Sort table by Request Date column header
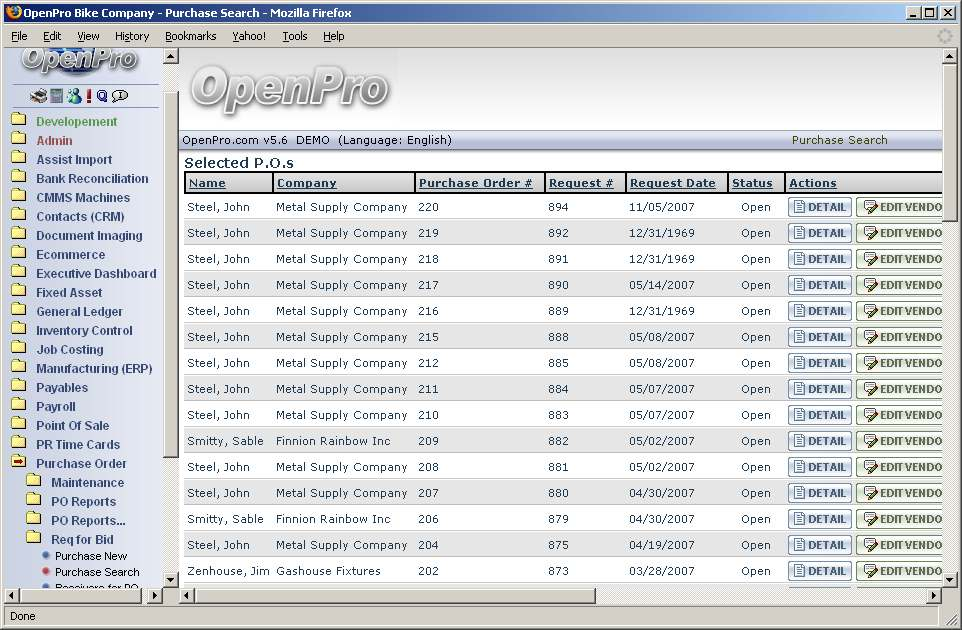The height and width of the screenshot is (630, 962). (x=672, y=183)
